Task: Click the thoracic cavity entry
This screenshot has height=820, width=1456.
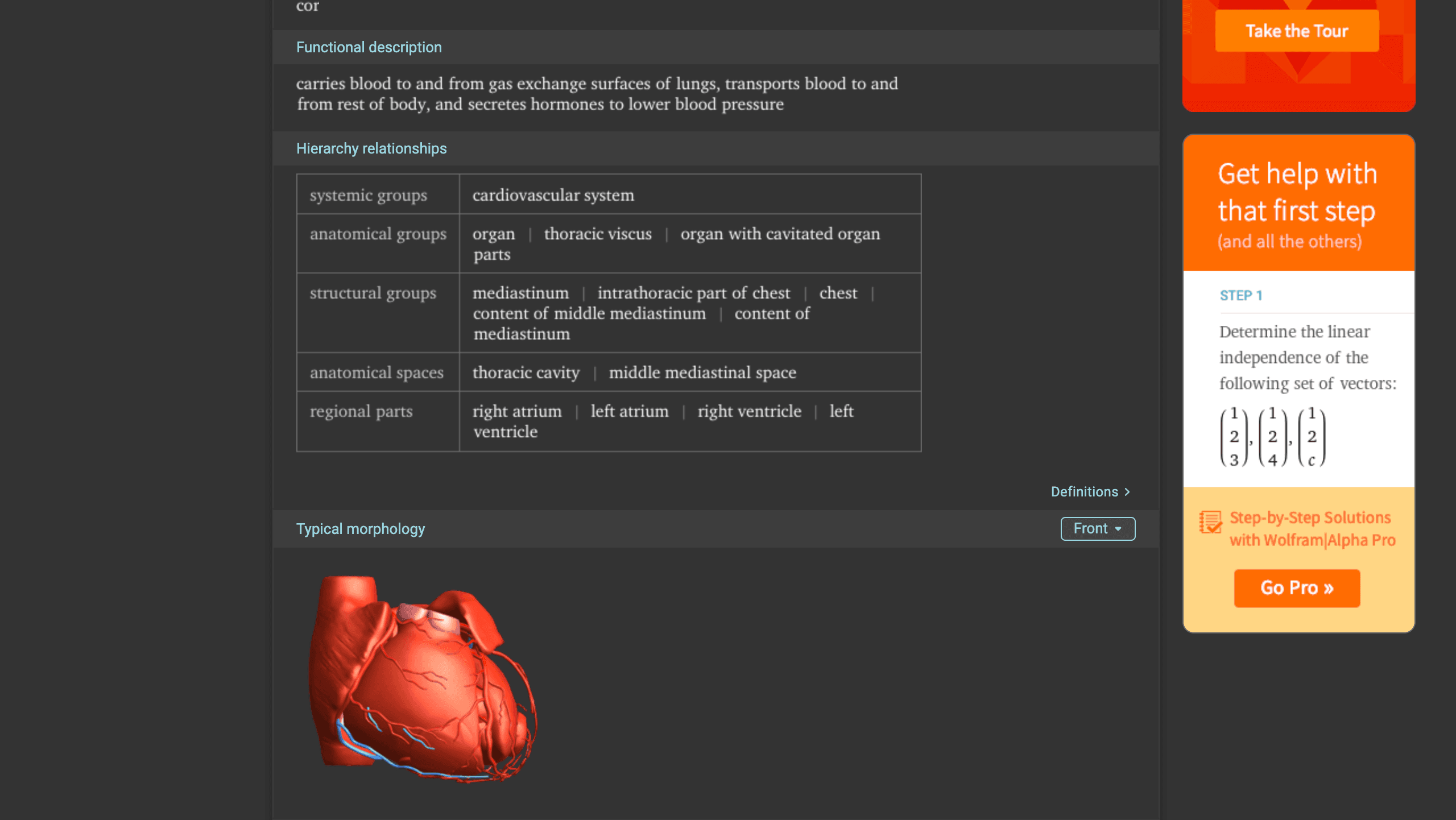Action: (526, 373)
